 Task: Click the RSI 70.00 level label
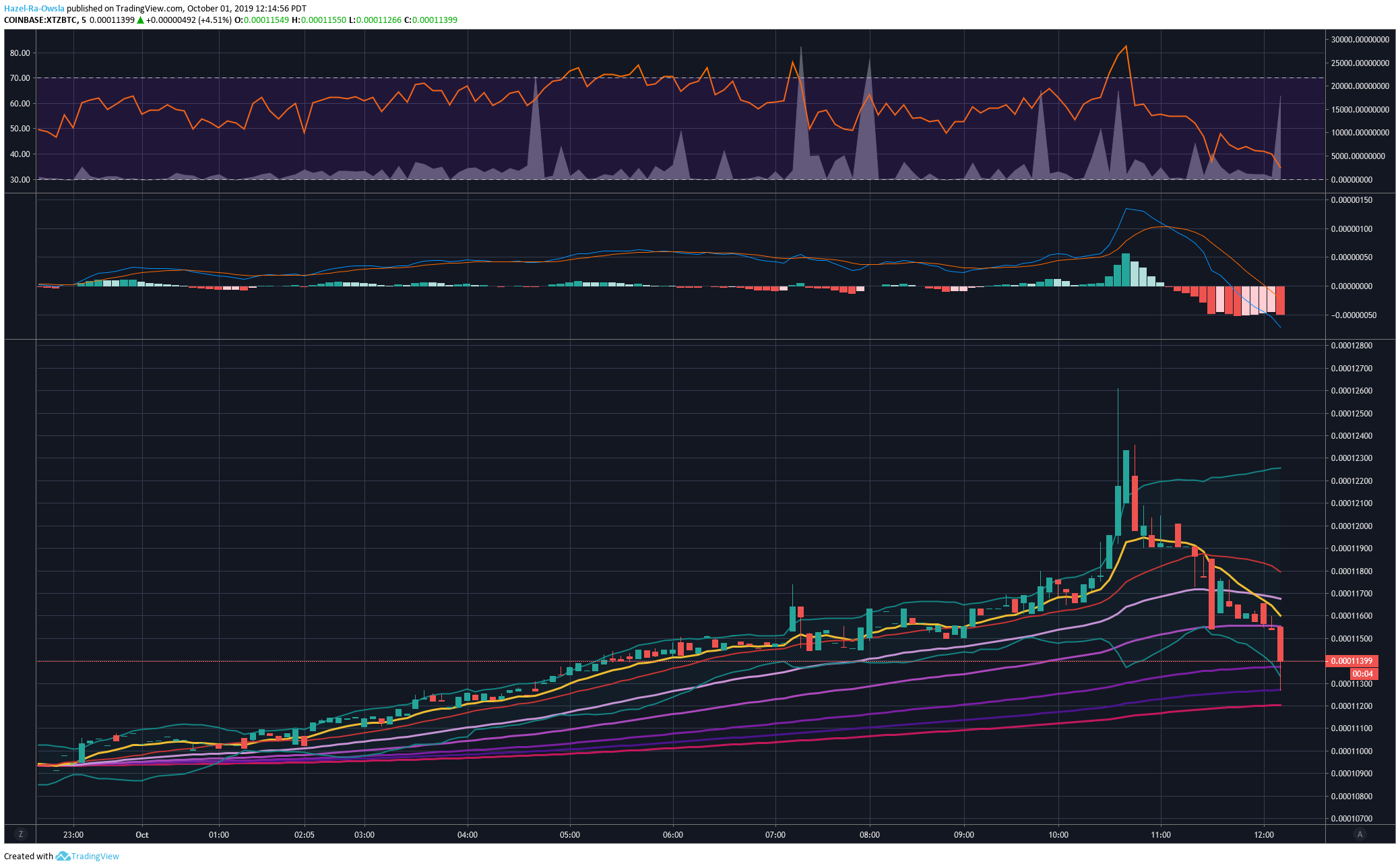(20, 78)
